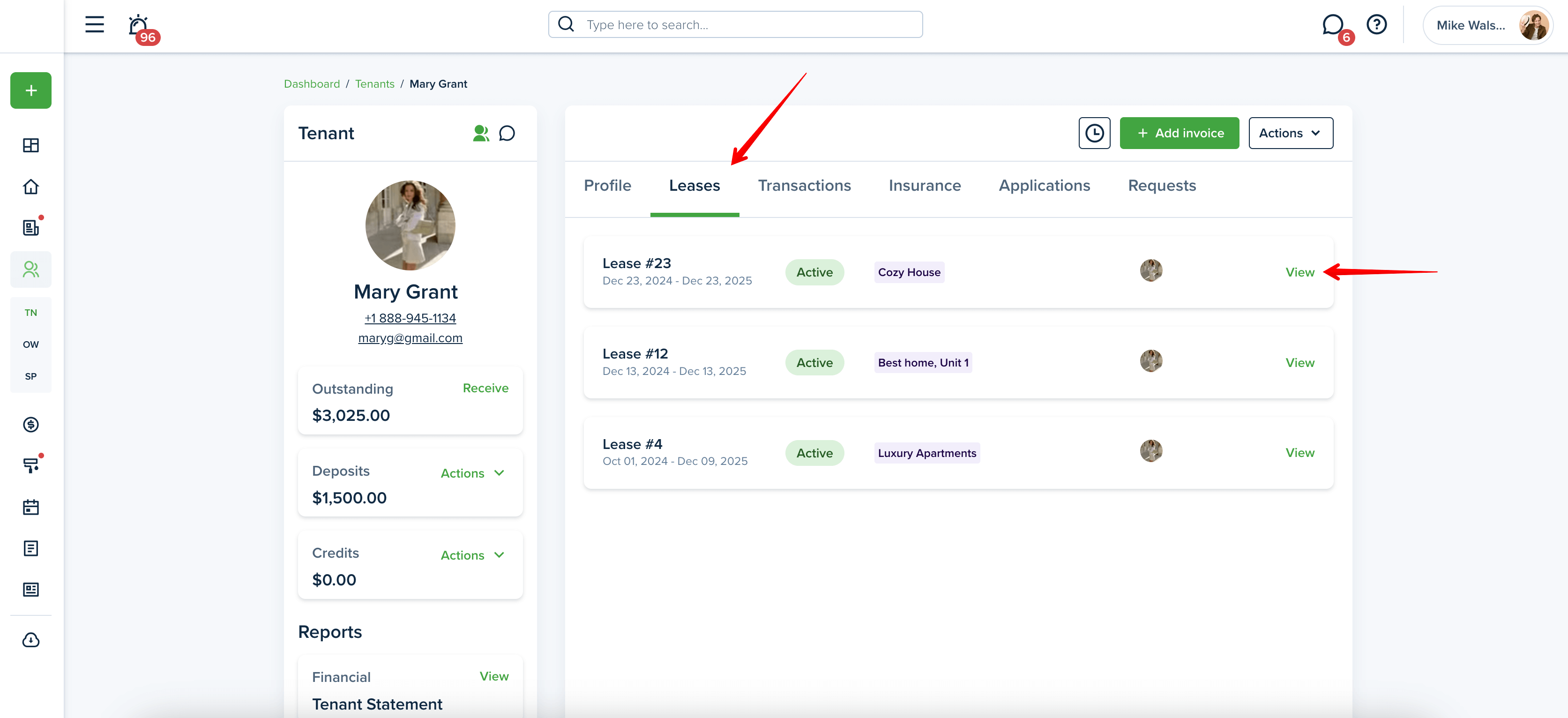Open the listings document icon with red dot

pyautogui.click(x=31, y=227)
